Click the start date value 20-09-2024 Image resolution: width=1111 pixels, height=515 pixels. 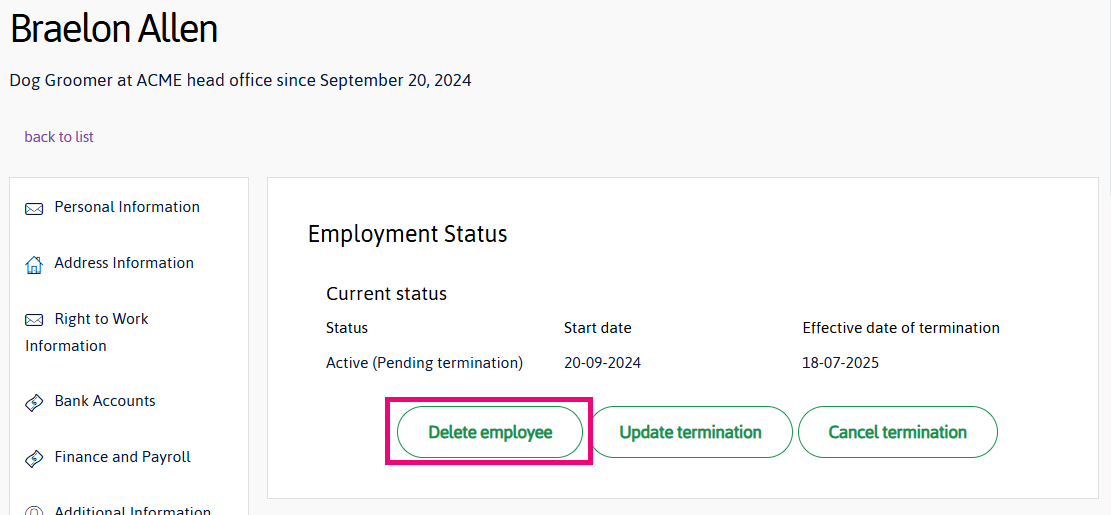point(602,363)
